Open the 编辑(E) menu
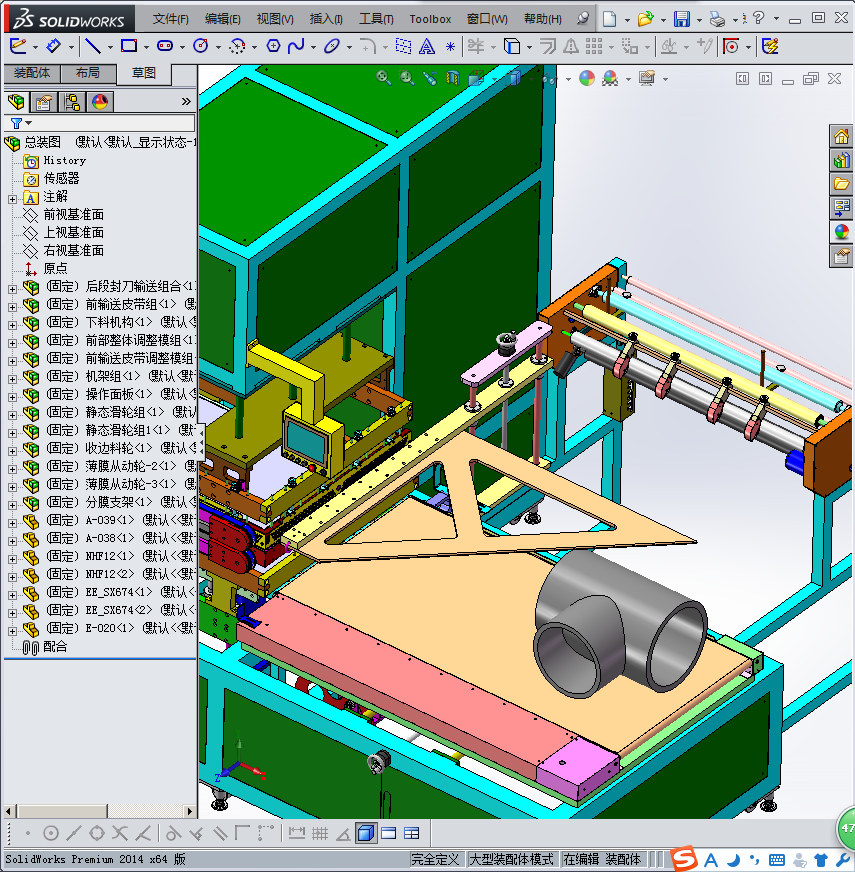 (x=223, y=19)
